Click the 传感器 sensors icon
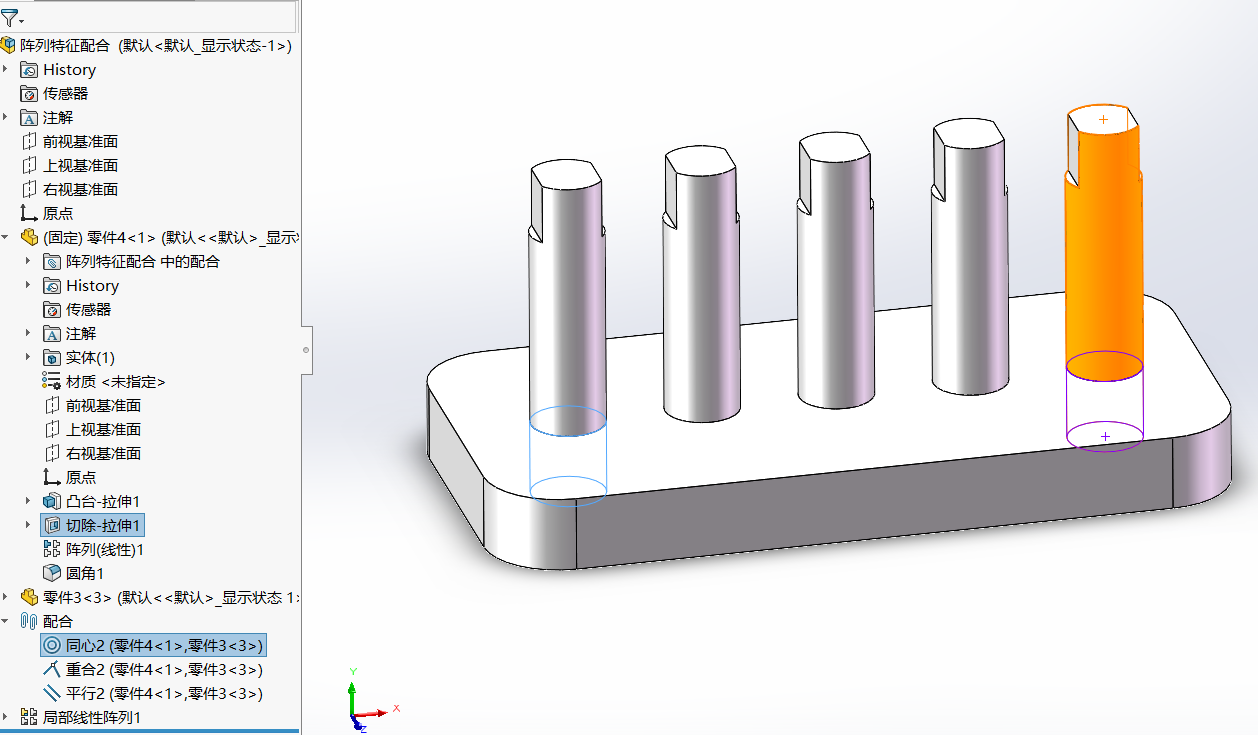Screen dimensions: 1258x735 30,93
